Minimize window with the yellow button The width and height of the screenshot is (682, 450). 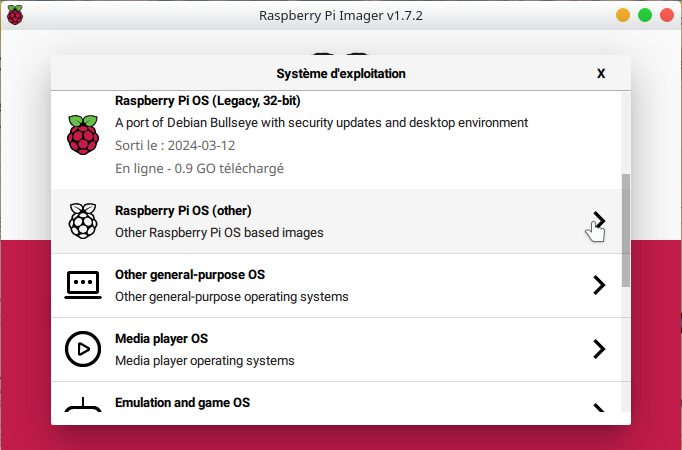coord(623,15)
